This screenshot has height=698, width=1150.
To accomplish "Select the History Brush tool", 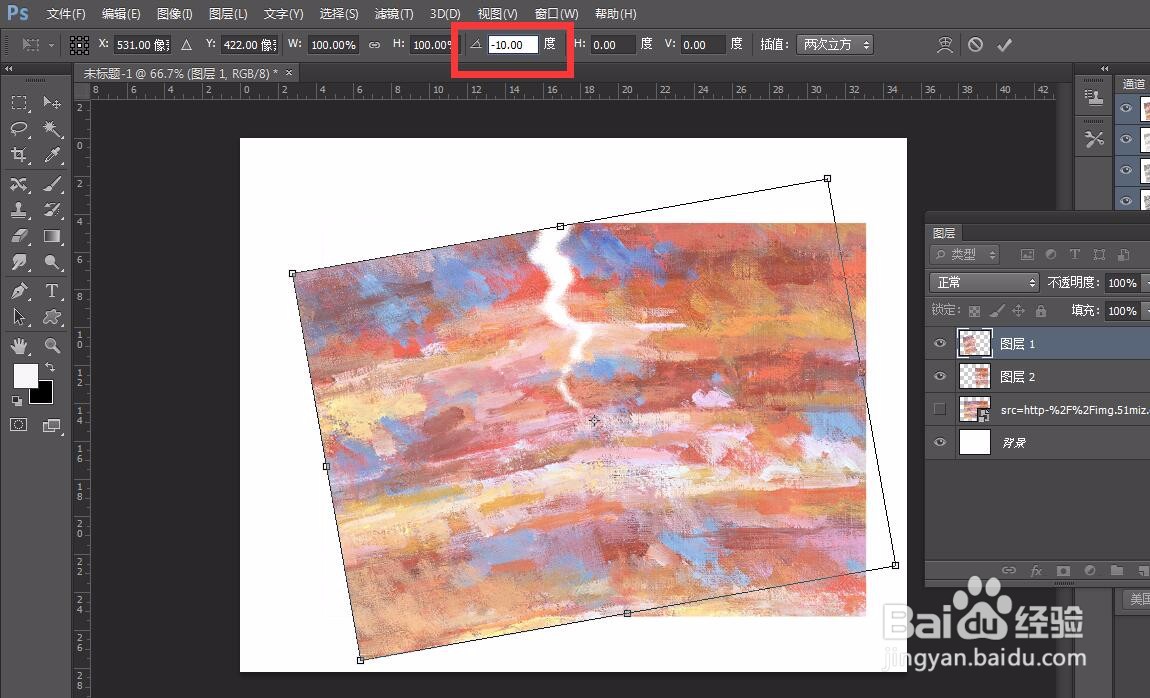I will click(51, 210).
